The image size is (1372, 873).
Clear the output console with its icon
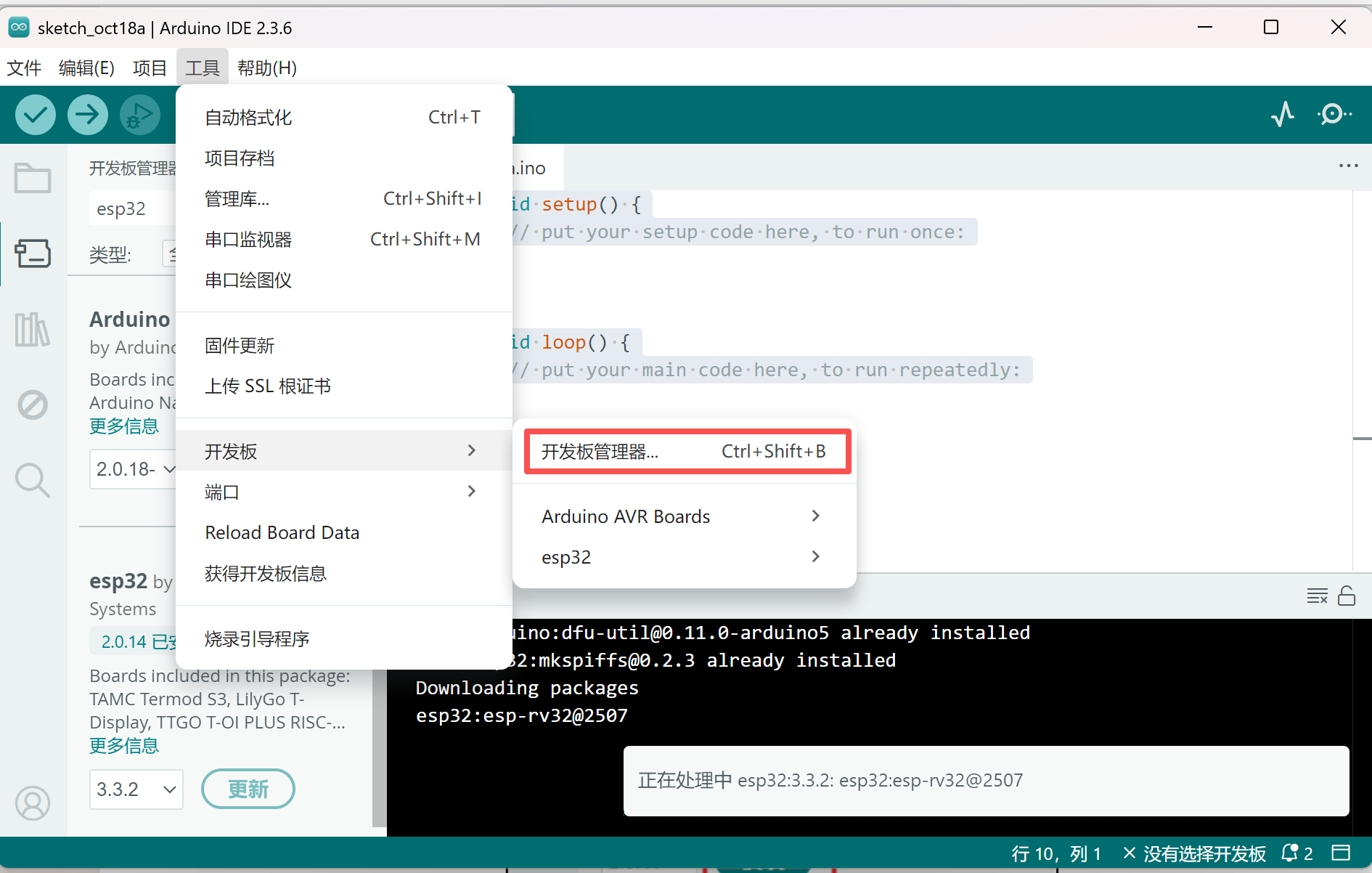point(1317,596)
